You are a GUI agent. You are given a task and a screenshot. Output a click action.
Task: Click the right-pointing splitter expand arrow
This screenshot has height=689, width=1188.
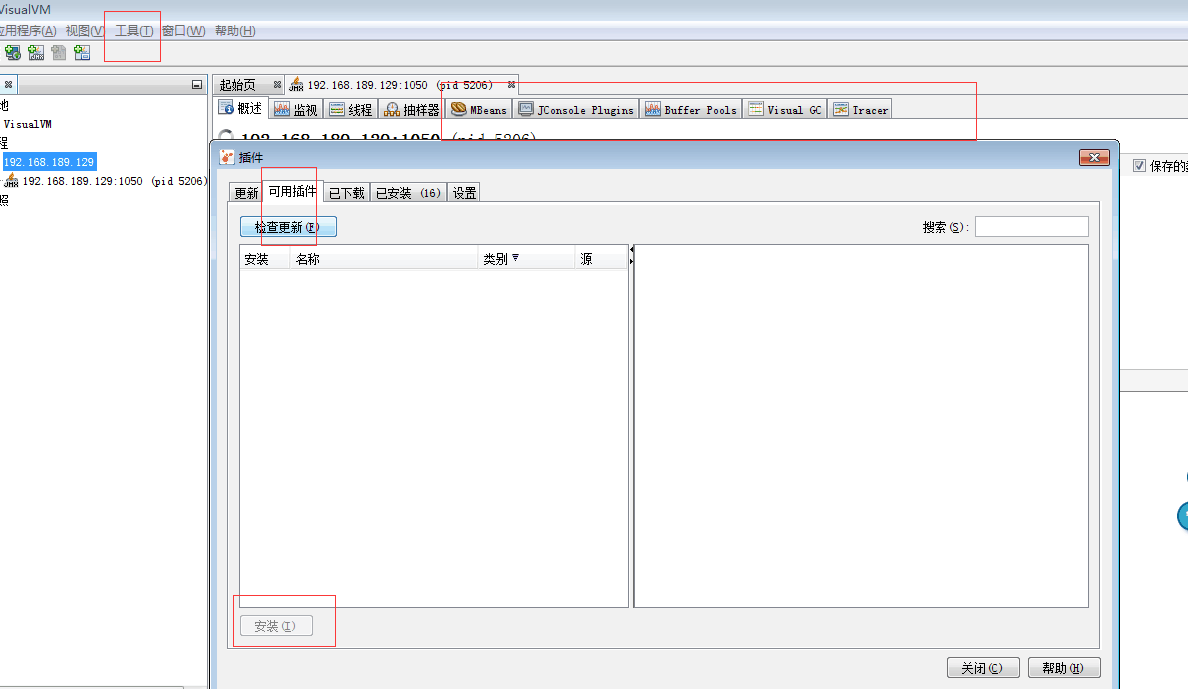click(x=631, y=262)
